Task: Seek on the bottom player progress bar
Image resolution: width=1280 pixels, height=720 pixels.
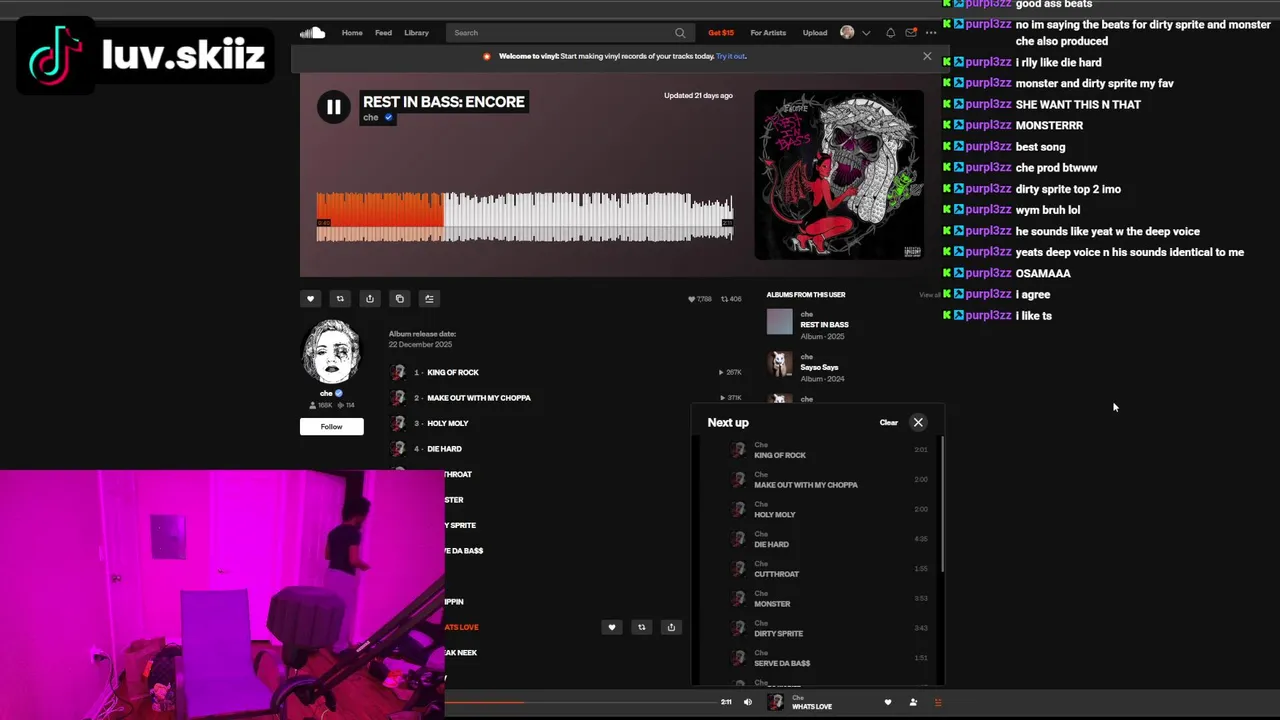Action: pyautogui.click(x=580, y=702)
